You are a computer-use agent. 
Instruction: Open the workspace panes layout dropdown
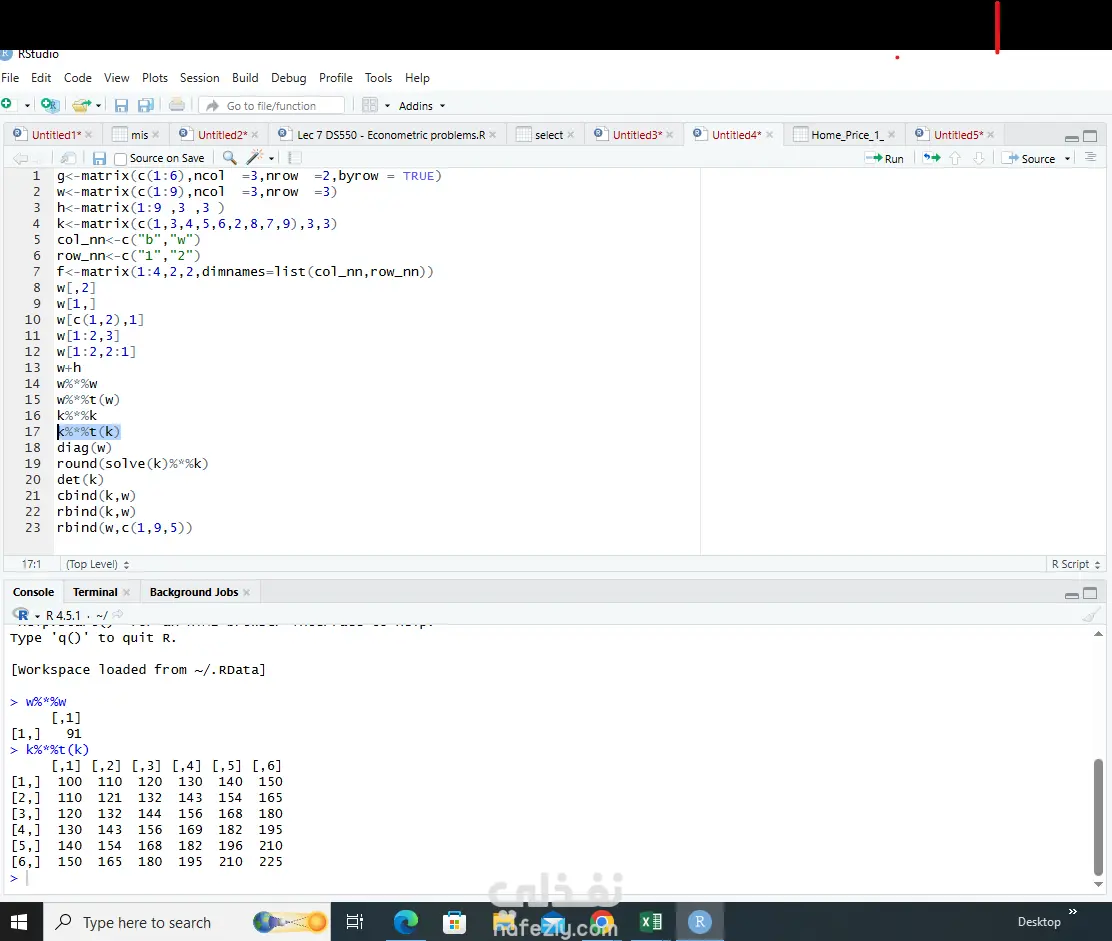[375, 106]
